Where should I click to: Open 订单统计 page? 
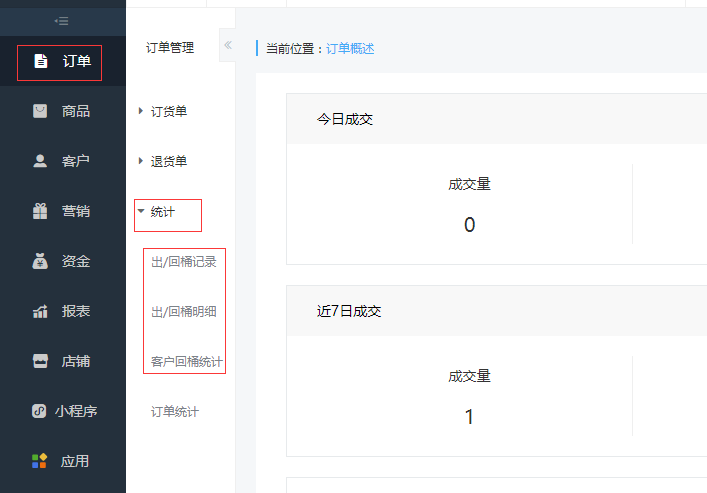click(x=174, y=412)
